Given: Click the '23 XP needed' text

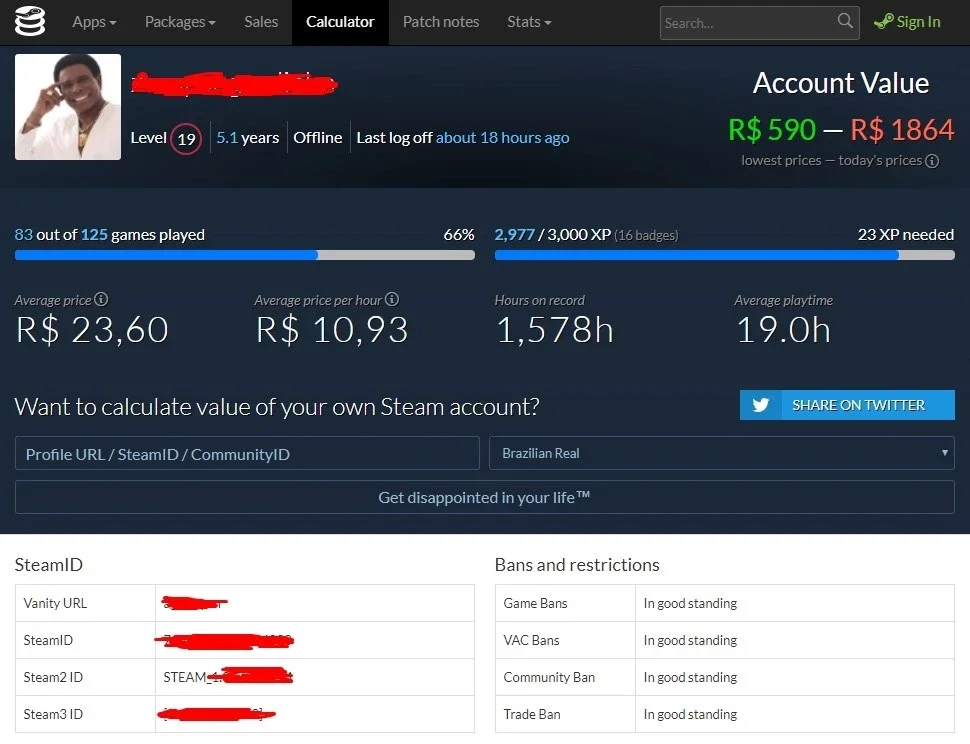Looking at the screenshot, I should click(906, 234).
